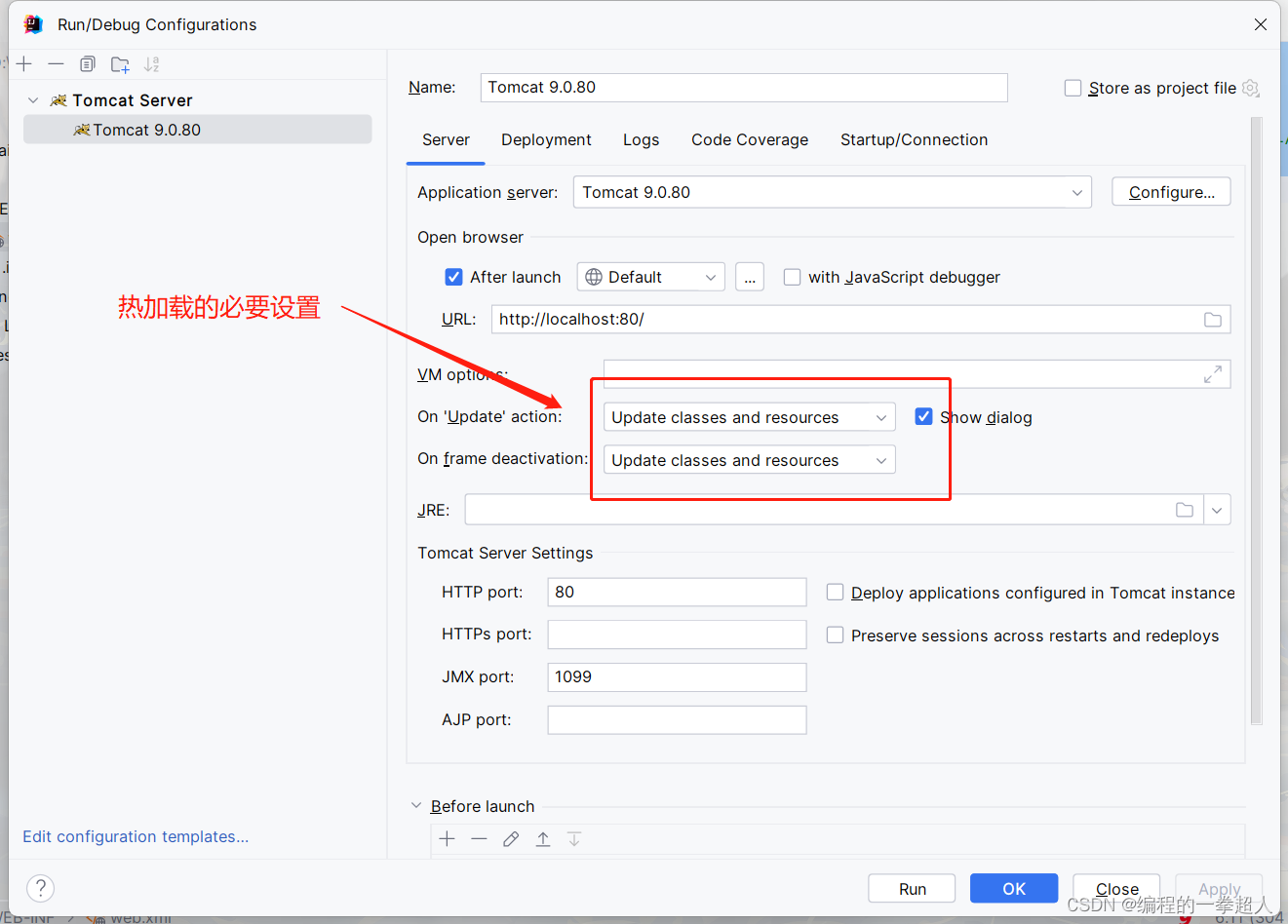Open On 'Update' action dropdown

point(749,417)
